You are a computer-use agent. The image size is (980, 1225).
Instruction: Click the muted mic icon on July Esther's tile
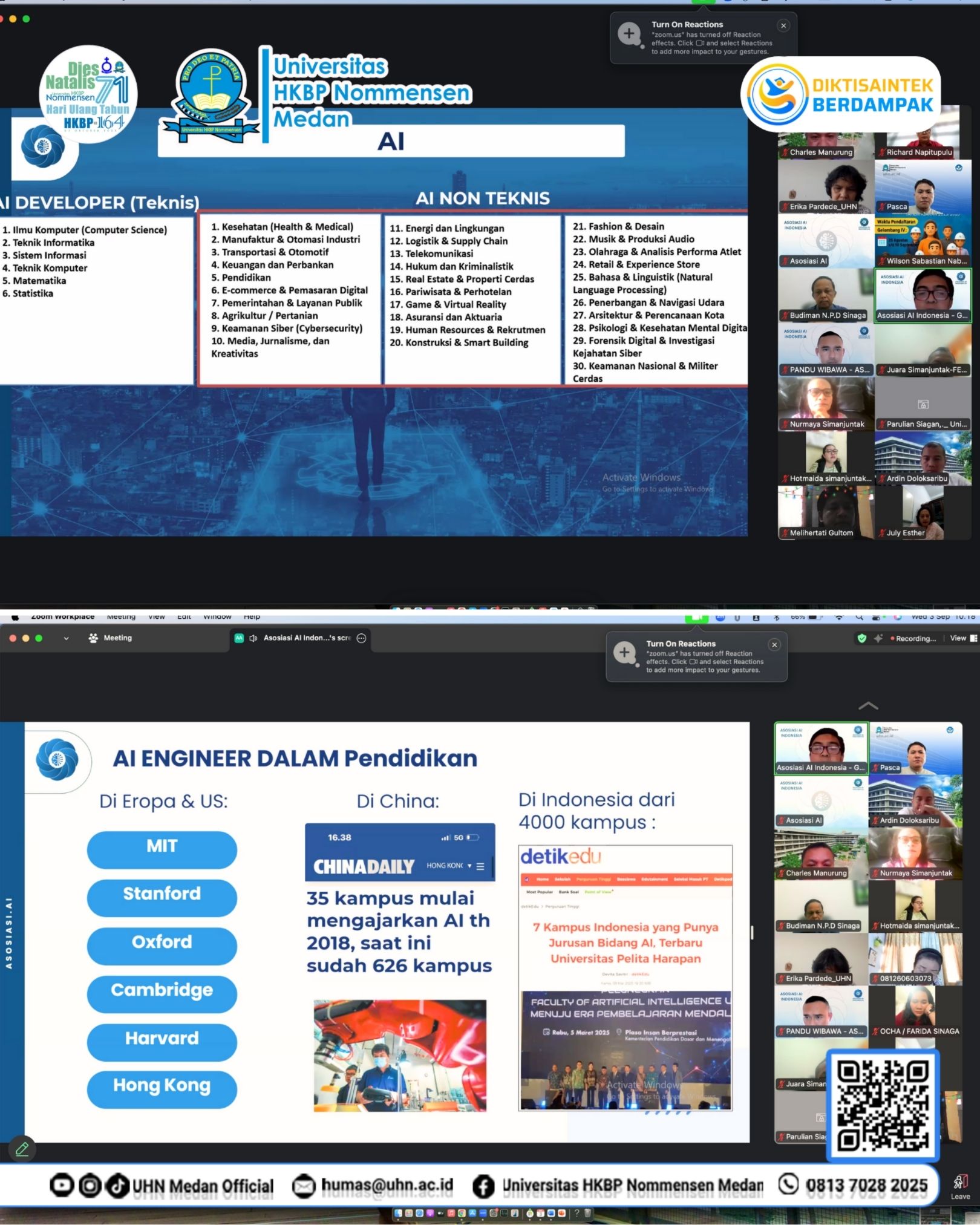882,533
